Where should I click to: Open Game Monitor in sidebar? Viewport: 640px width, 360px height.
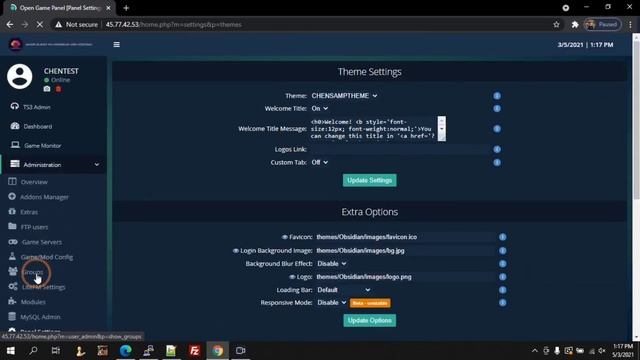click(x=36, y=145)
